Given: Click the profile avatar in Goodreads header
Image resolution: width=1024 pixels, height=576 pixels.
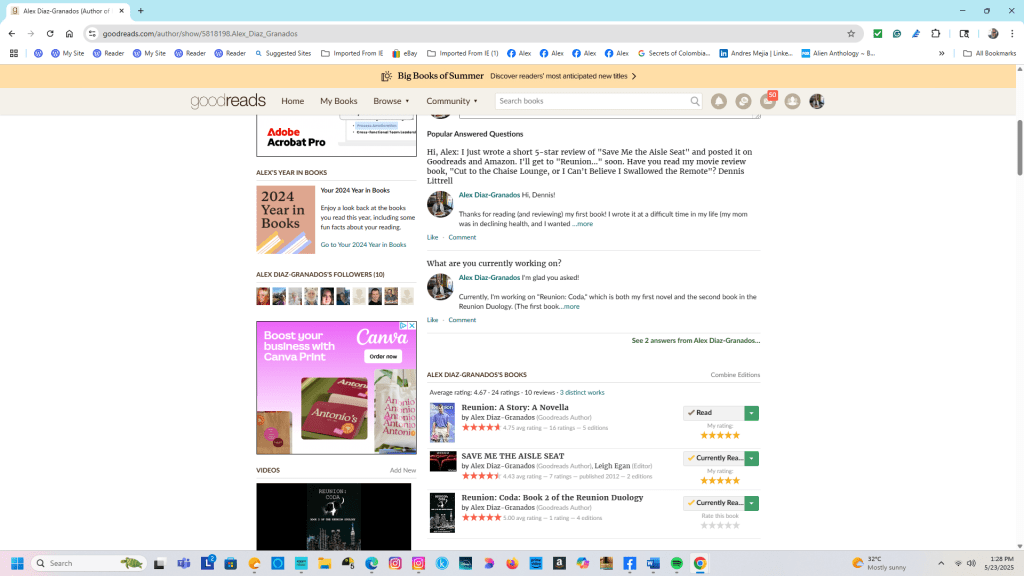Looking at the screenshot, I should pyautogui.click(x=817, y=101).
